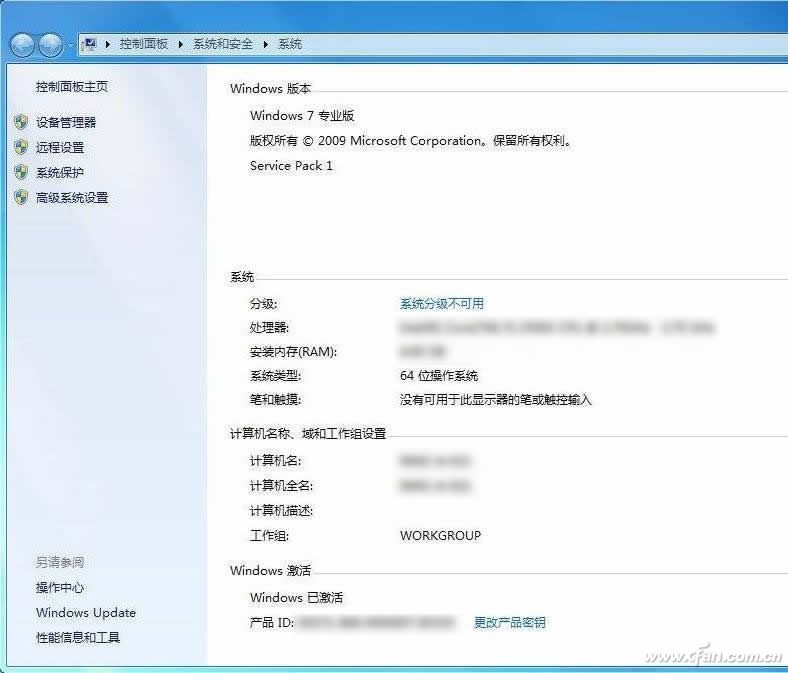This screenshot has height=673, width=788.
Task: Click the computer icon in the address bar
Action: pos(89,44)
